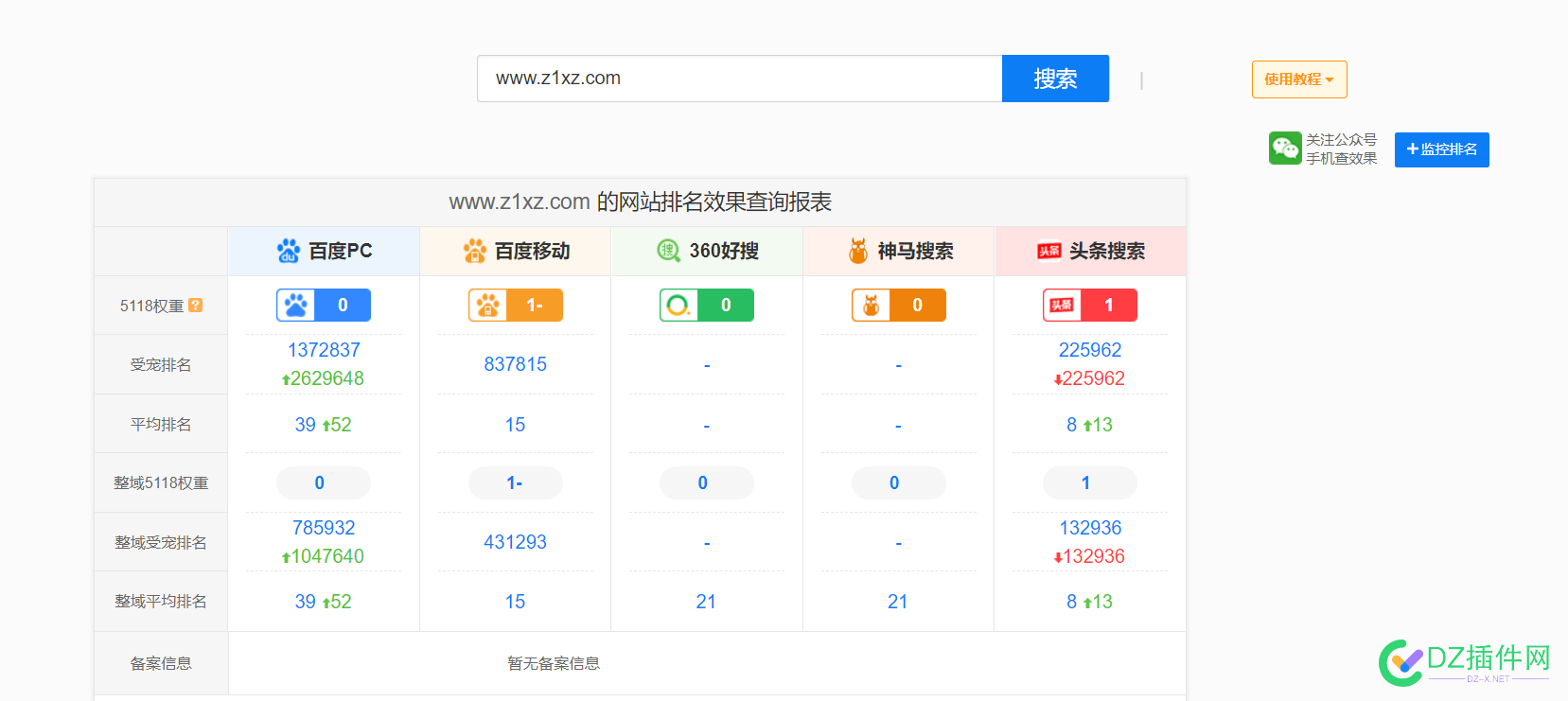
Task: Open the Baidu mobile weight badge showing 1-
Action: 516,305
